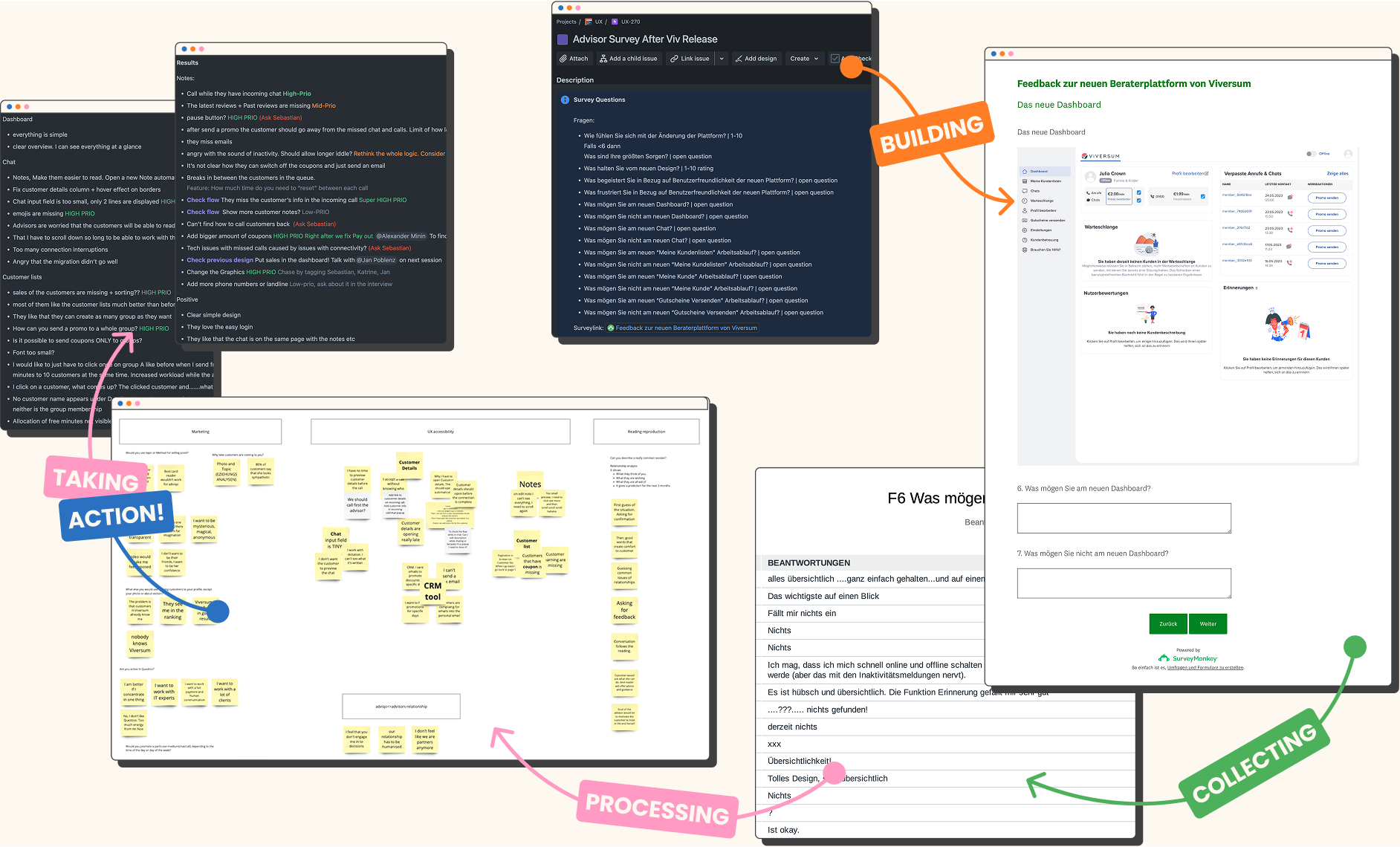Select the yellow Notes sticky note
This screenshot has width=1400, height=847.
(530, 484)
